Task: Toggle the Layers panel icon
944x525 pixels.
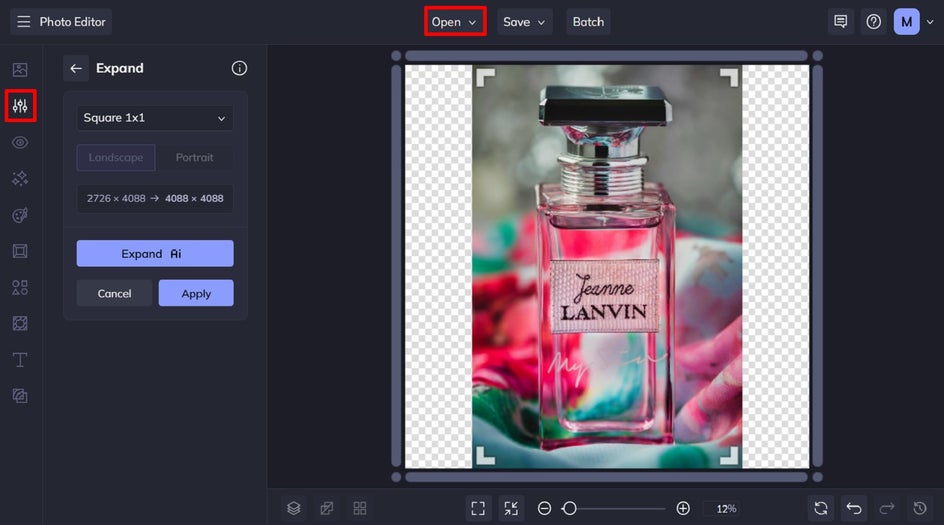Action: 294,508
